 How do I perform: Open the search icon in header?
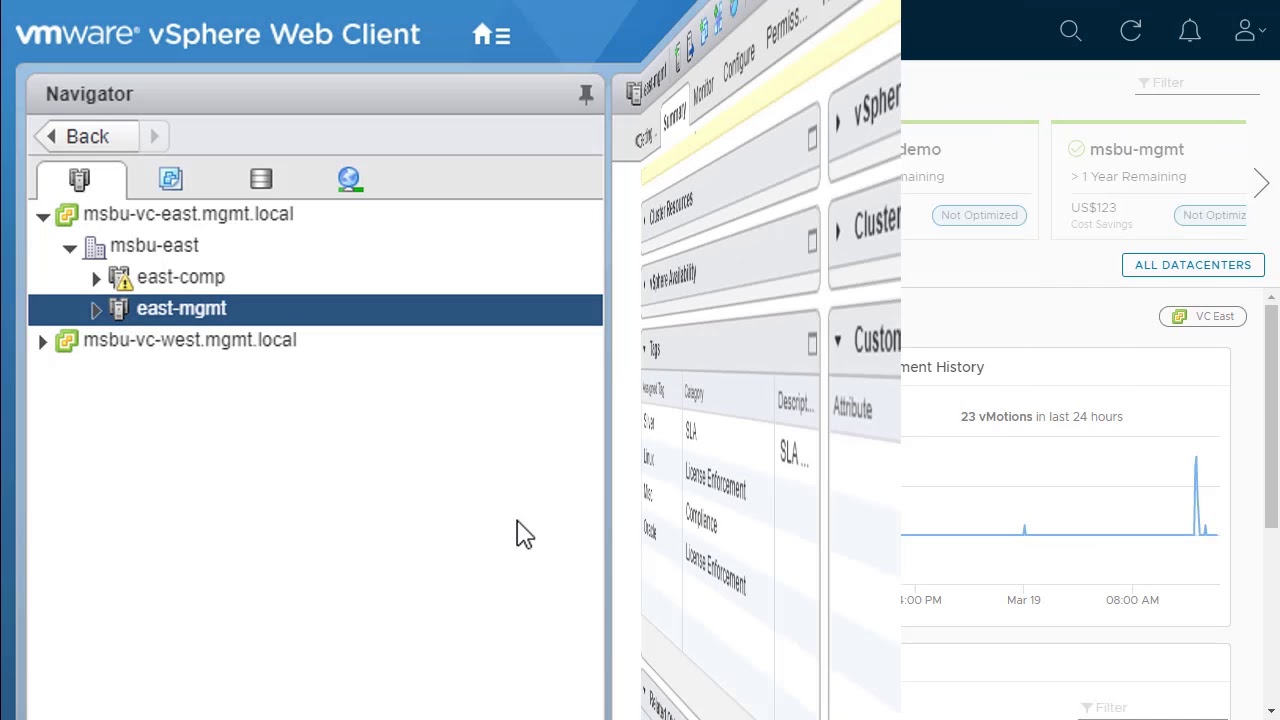tap(1070, 31)
